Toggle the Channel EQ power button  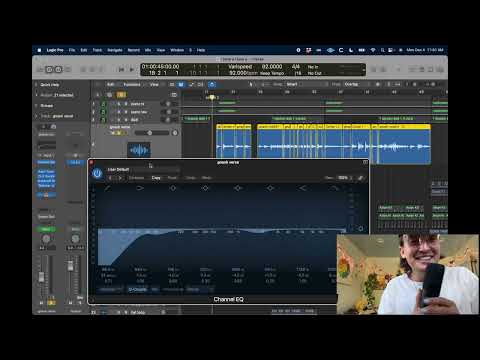point(97,173)
